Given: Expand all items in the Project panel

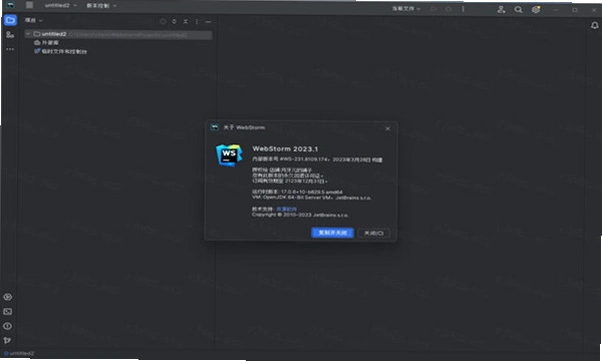Looking at the screenshot, I should (174, 22).
